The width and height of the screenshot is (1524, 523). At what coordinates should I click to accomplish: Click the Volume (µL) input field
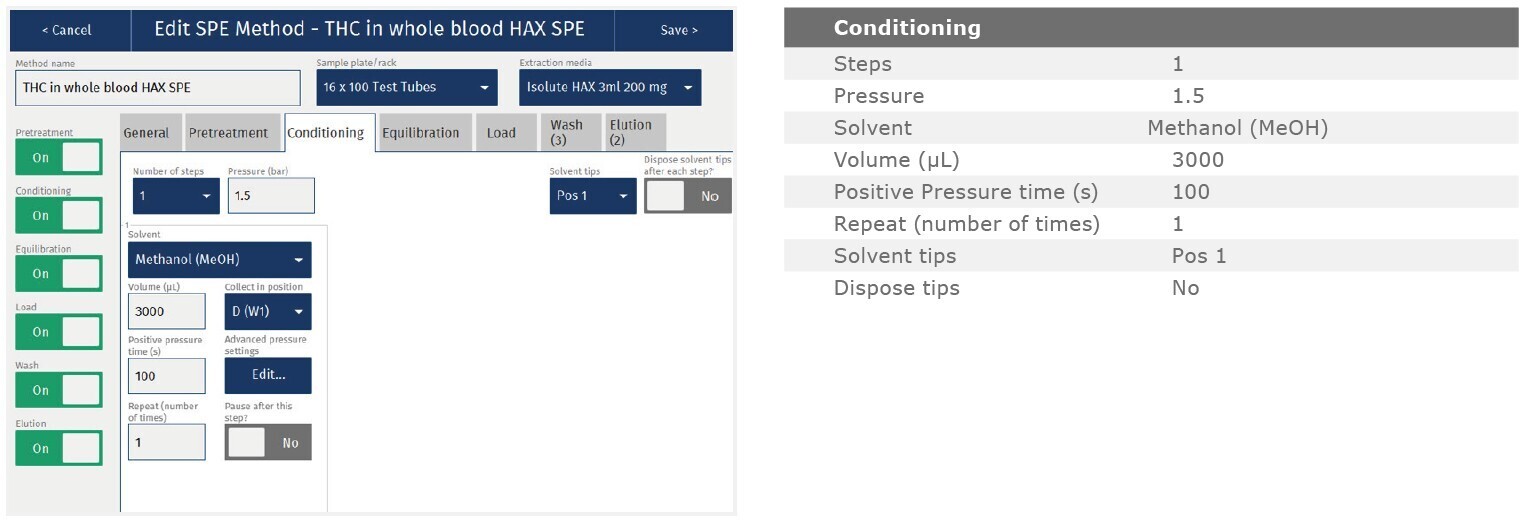[x=167, y=312]
